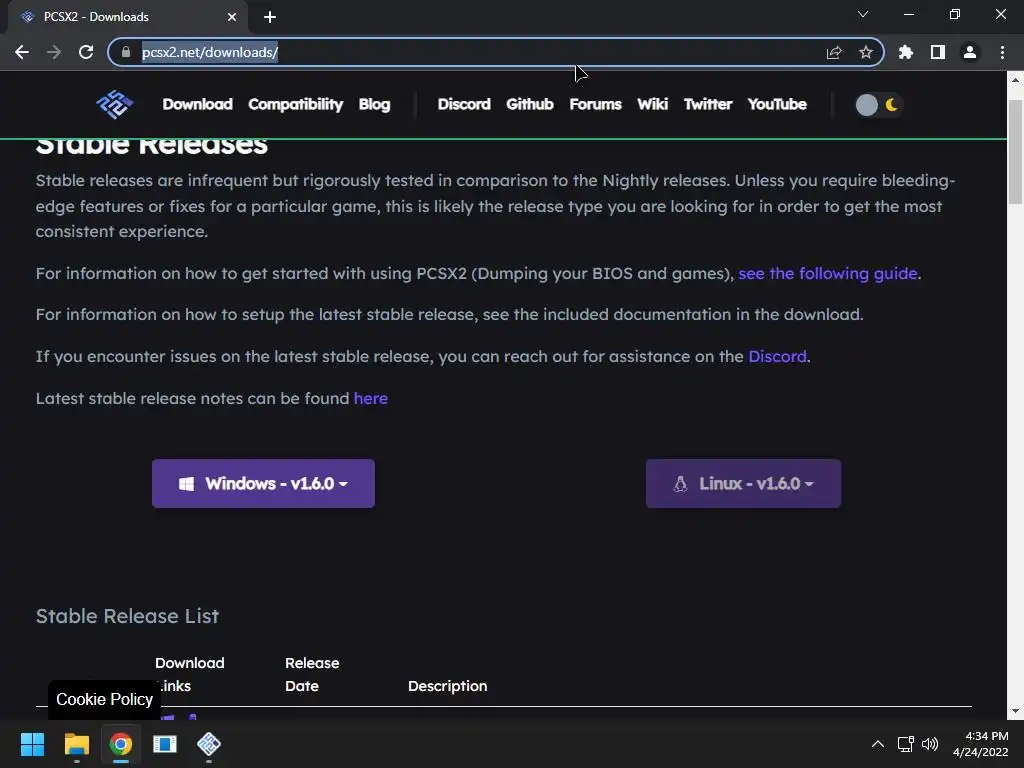Open the Download nav menu item
The image size is (1024, 768).
(197, 104)
